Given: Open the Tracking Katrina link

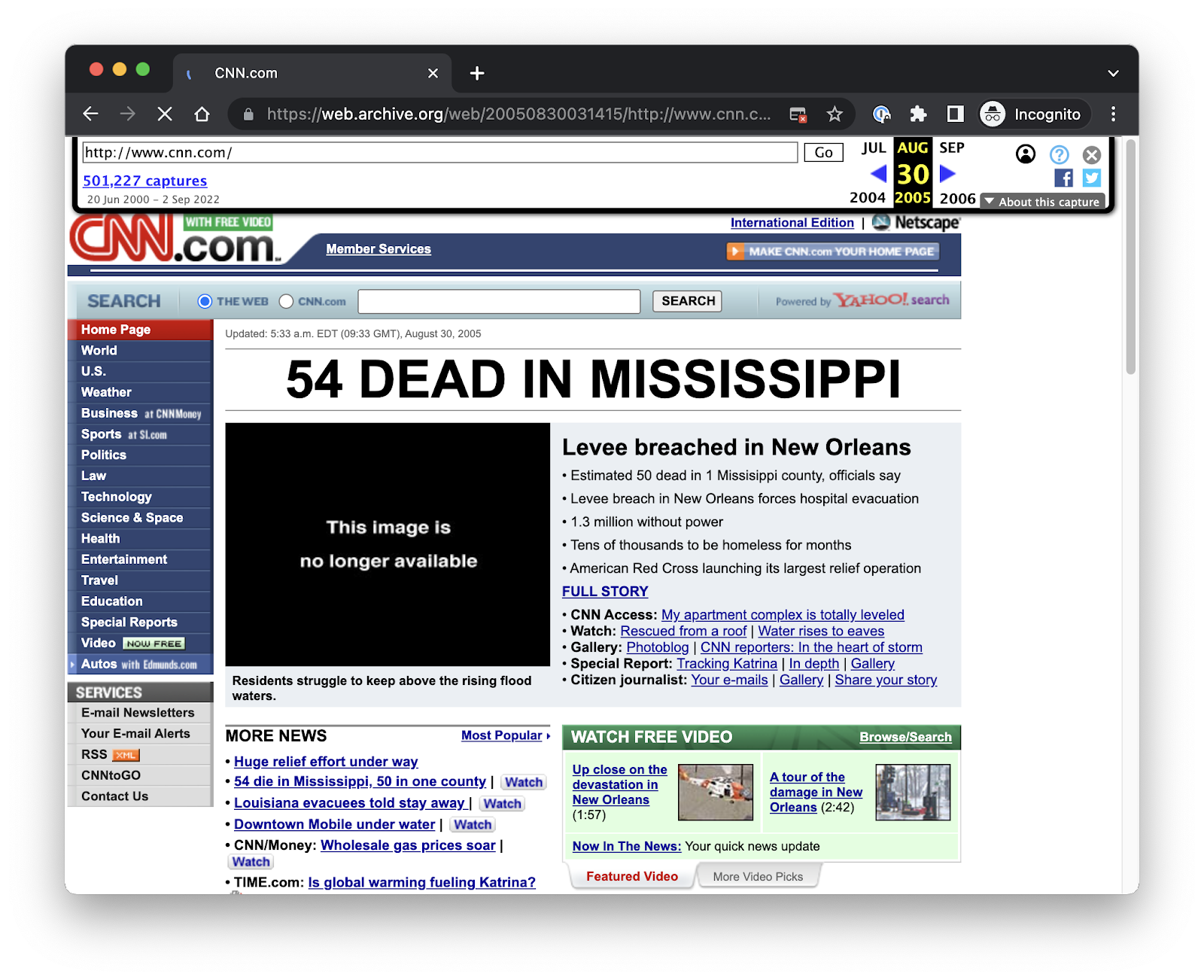Looking at the screenshot, I should pos(727,664).
